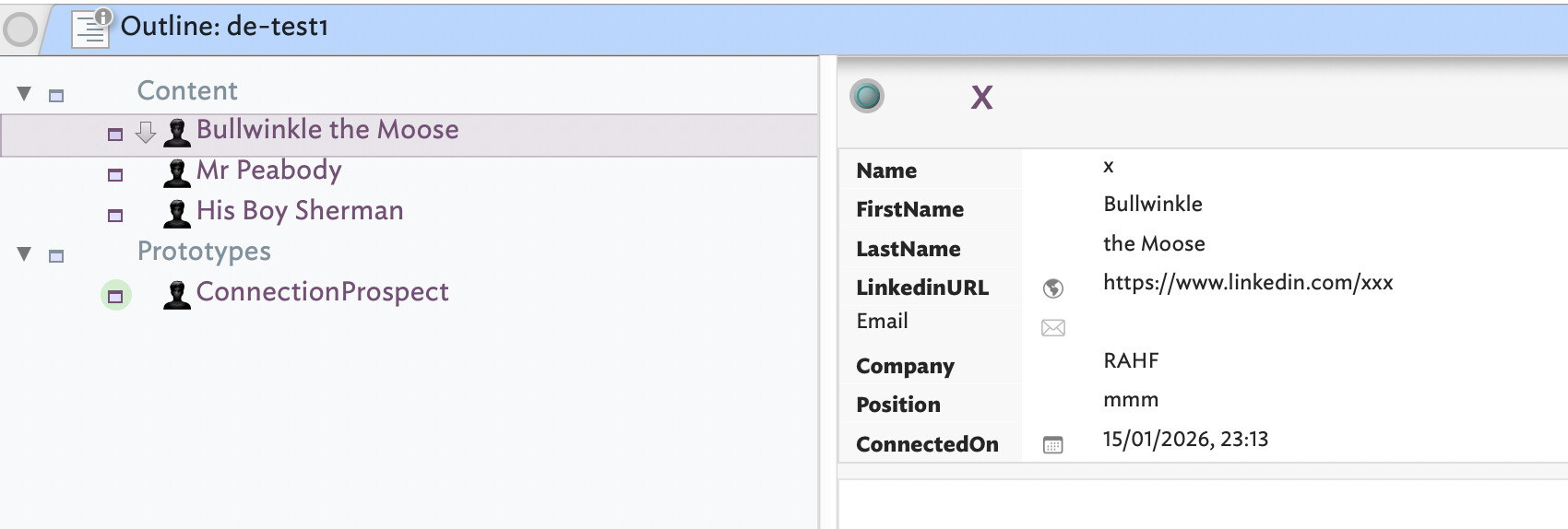Viewport: 1568px width, 529px height.
Task: Click the green-highlighted prototype note icon
Action: (x=115, y=296)
